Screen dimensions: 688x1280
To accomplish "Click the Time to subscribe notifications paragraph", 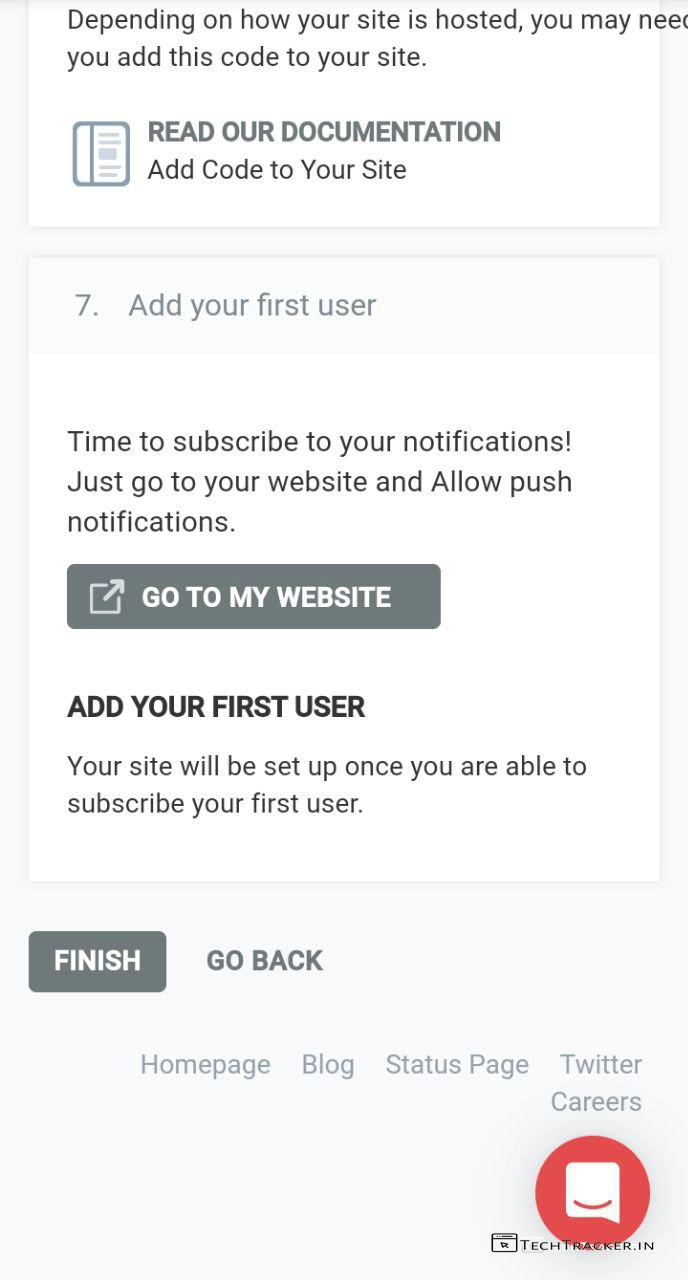I will coord(320,481).
